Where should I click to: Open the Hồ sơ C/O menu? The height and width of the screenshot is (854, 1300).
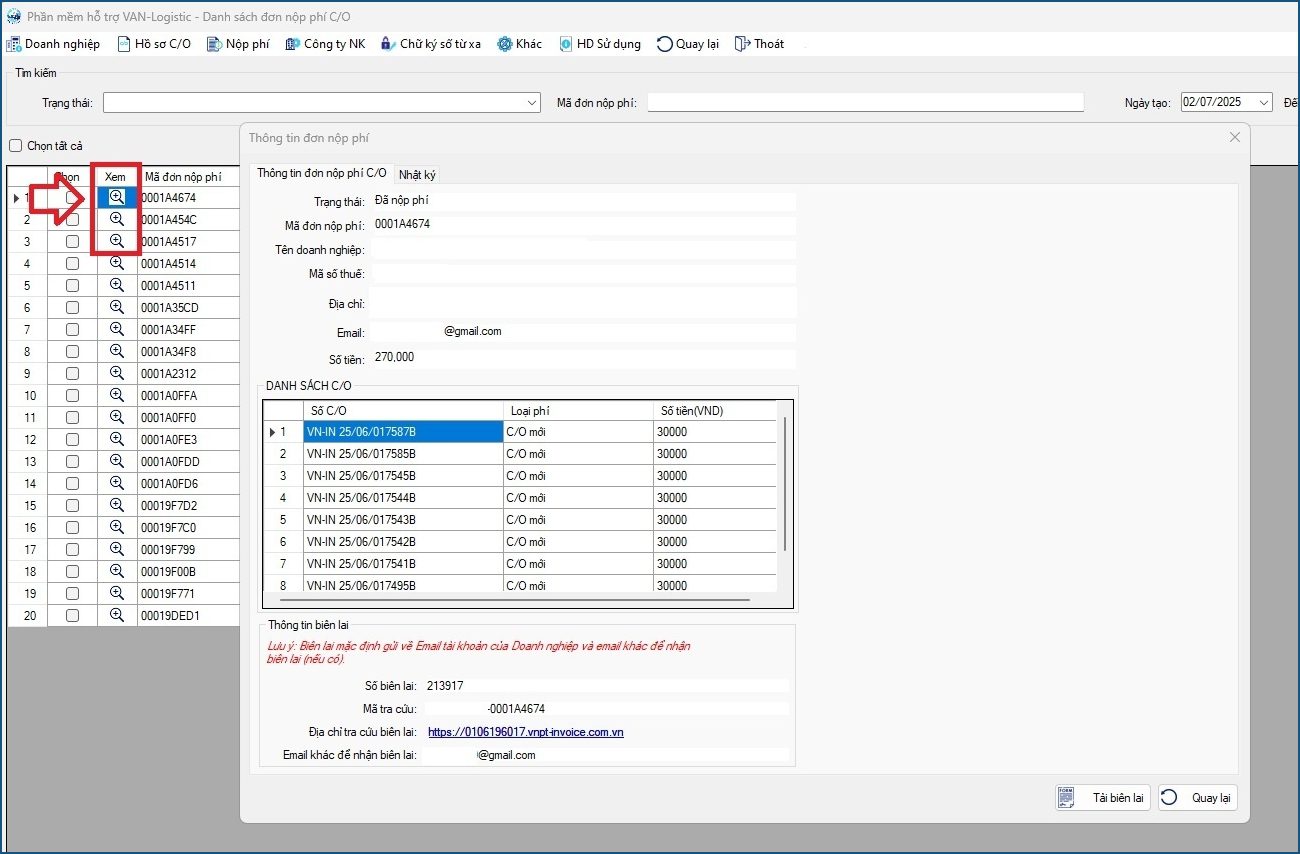[x=154, y=44]
